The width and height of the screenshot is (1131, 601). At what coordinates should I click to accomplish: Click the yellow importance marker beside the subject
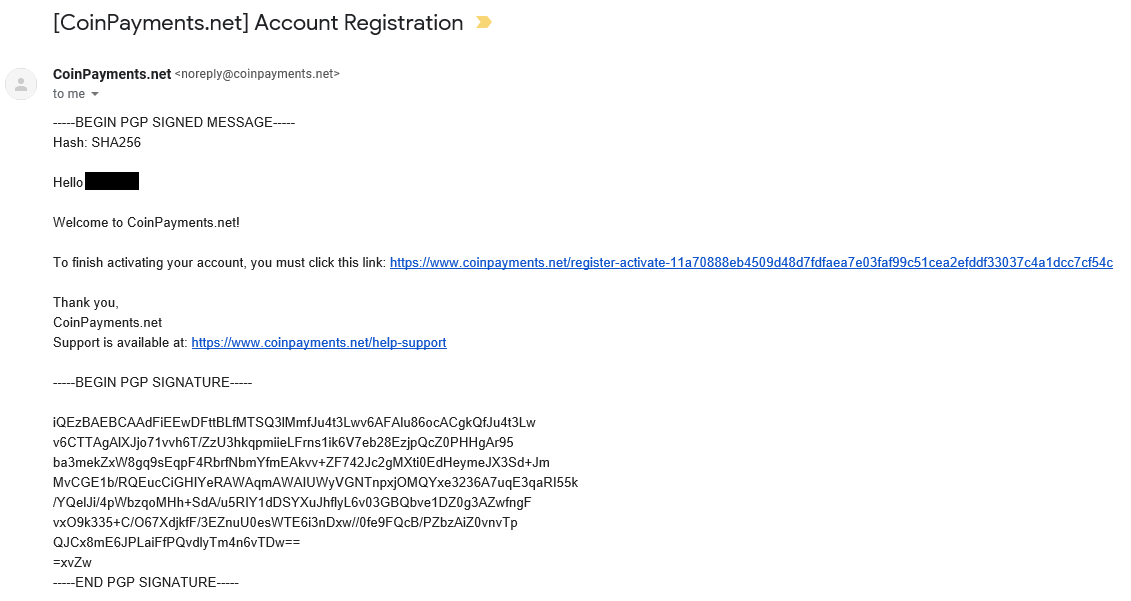[484, 22]
